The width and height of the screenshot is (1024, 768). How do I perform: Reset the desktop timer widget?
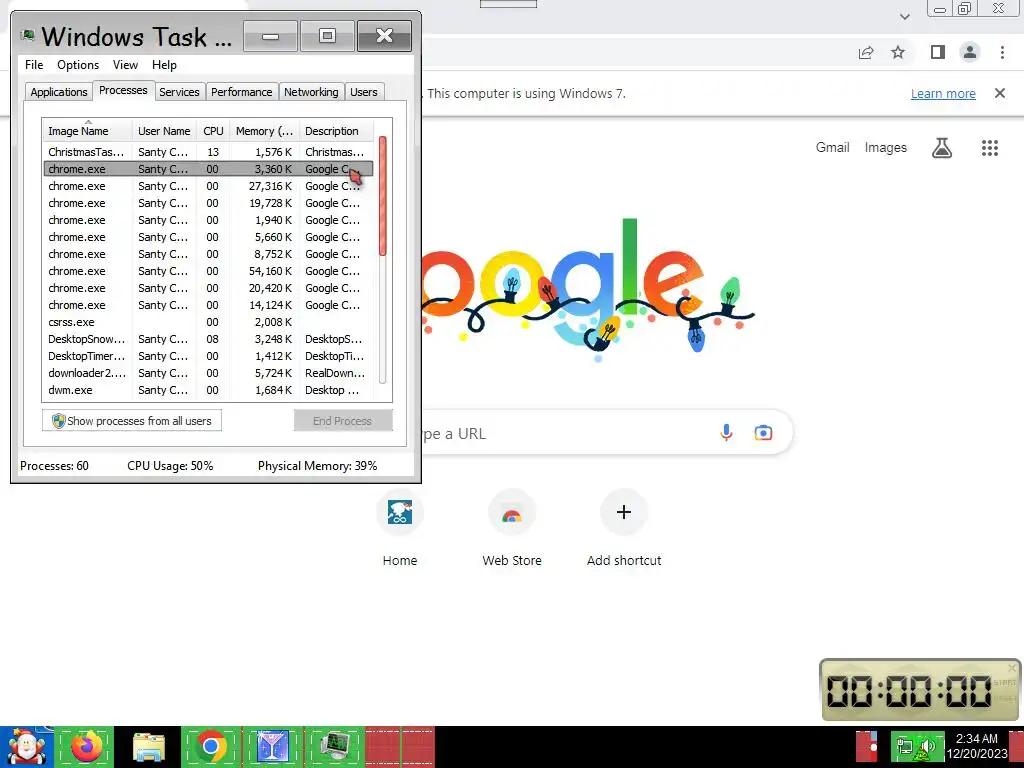pos(1005,698)
